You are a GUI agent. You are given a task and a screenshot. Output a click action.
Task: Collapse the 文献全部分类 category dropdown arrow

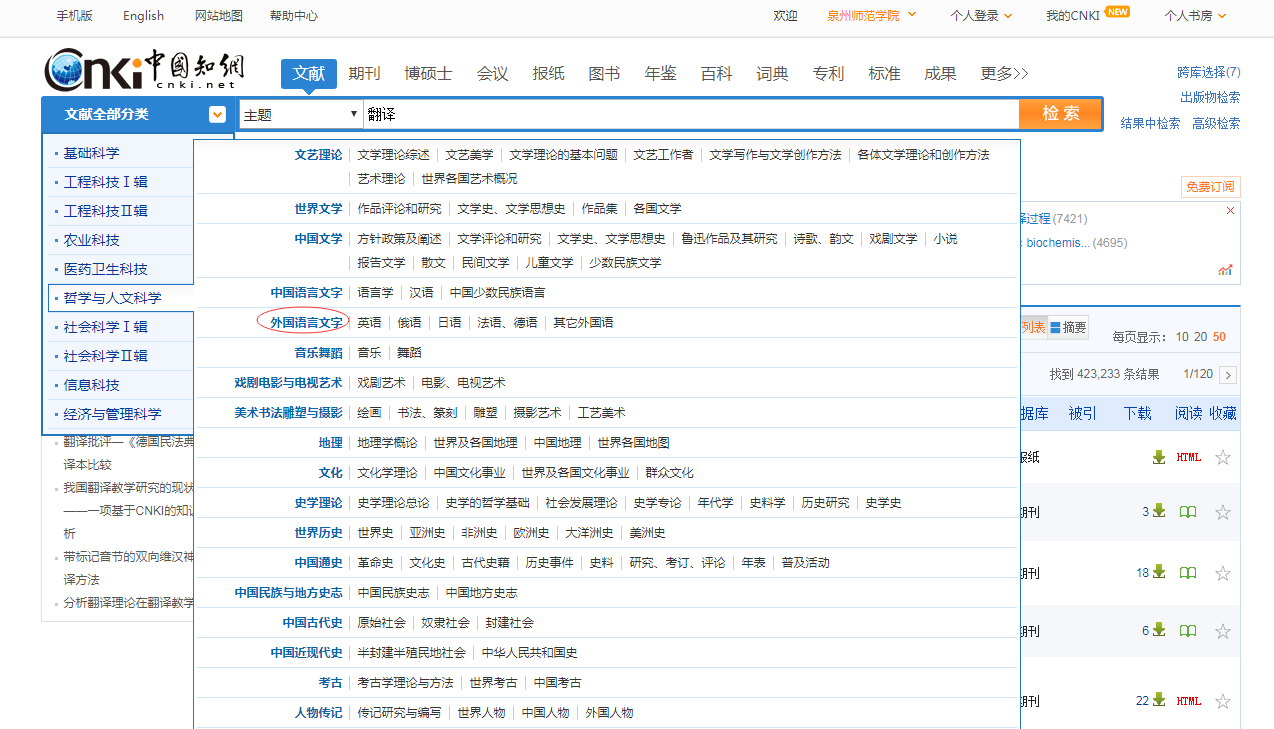tap(217, 115)
